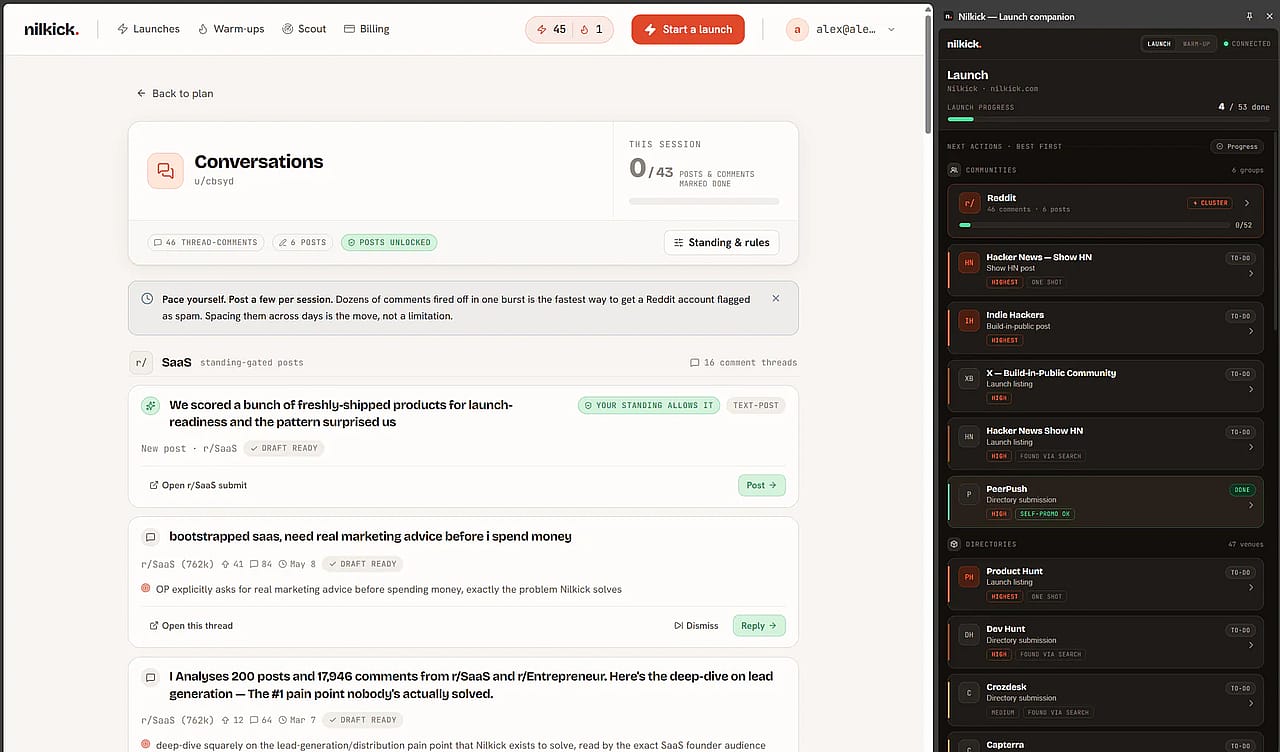Click the Crozdesk C icon
This screenshot has width=1280, height=752.
[969, 693]
